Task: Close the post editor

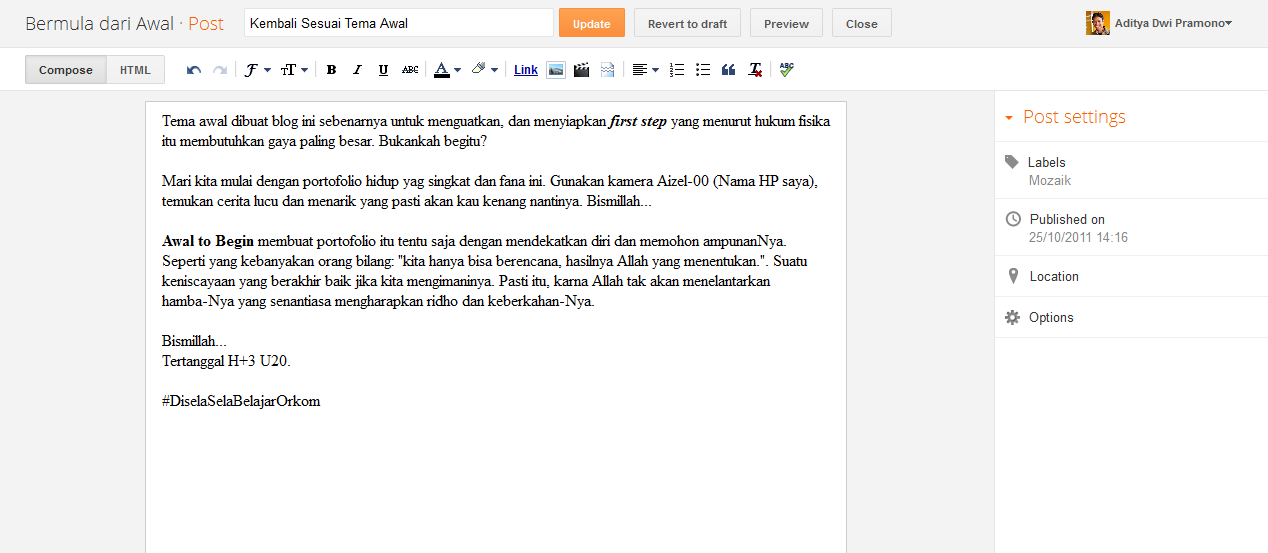Action: point(861,23)
